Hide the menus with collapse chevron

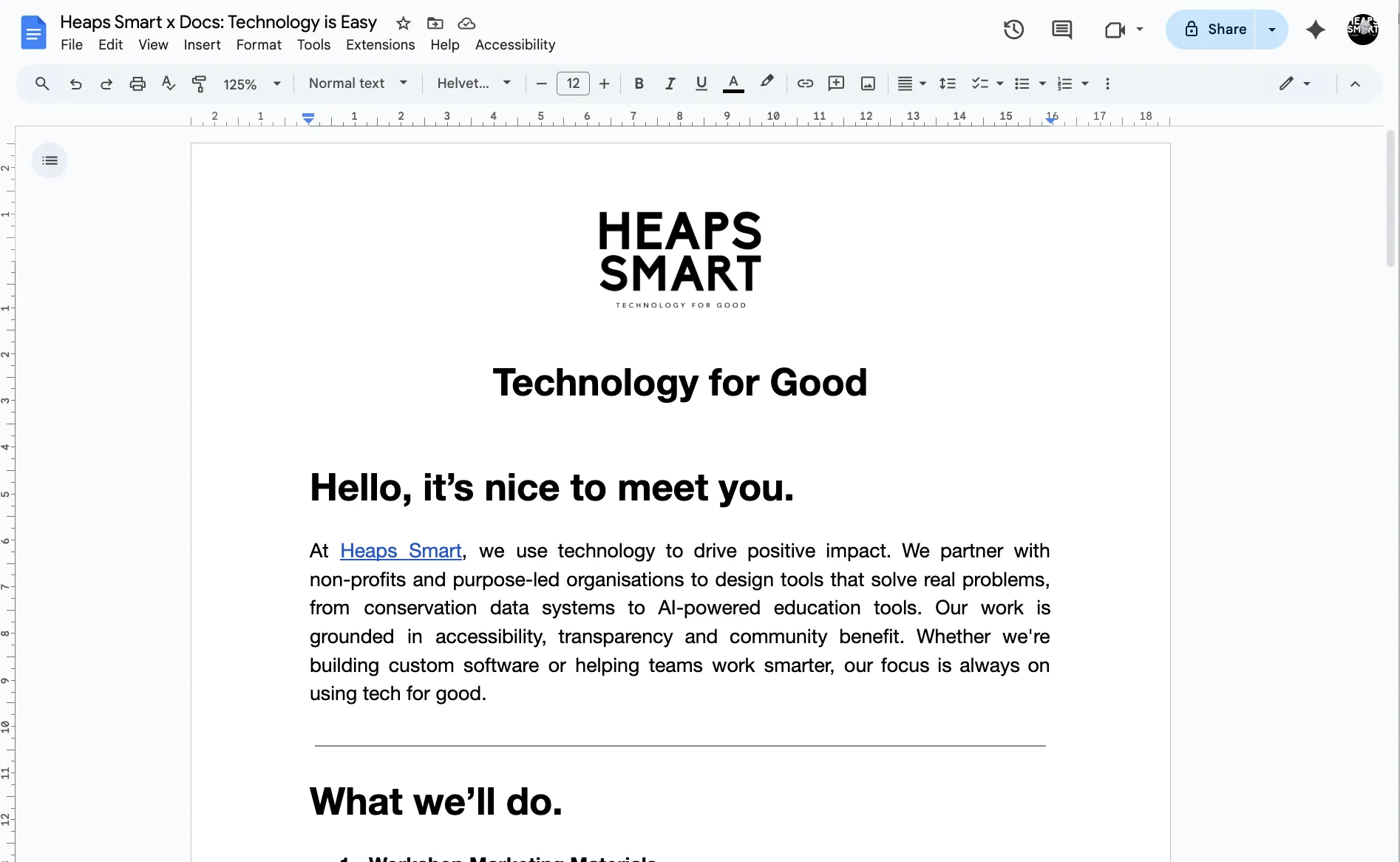click(x=1355, y=84)
